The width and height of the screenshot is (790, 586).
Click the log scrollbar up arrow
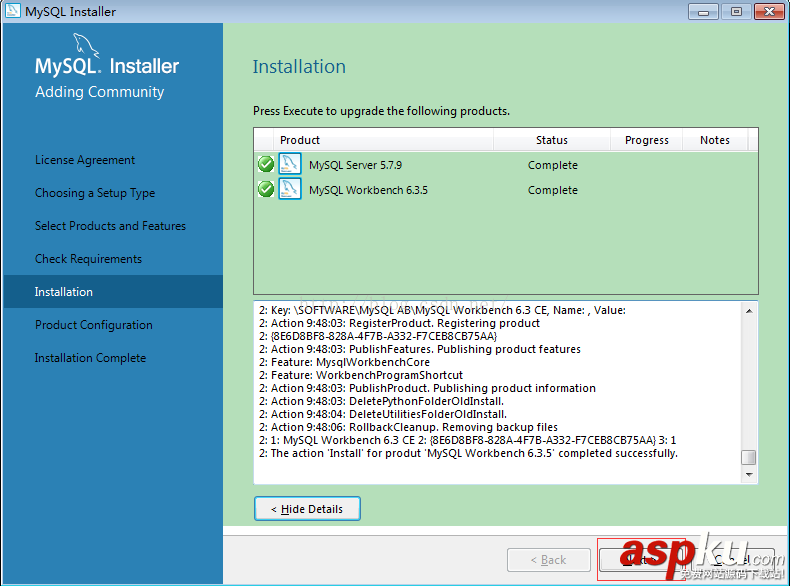pos(749,311)
